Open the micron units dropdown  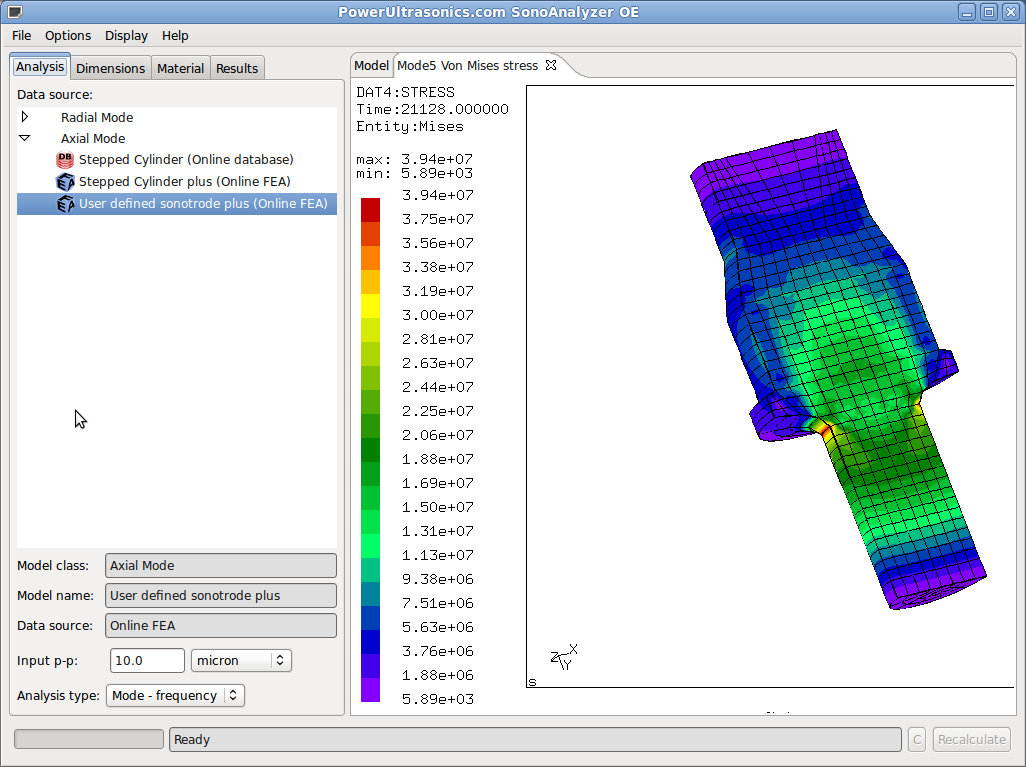click(x=241, y=660)
